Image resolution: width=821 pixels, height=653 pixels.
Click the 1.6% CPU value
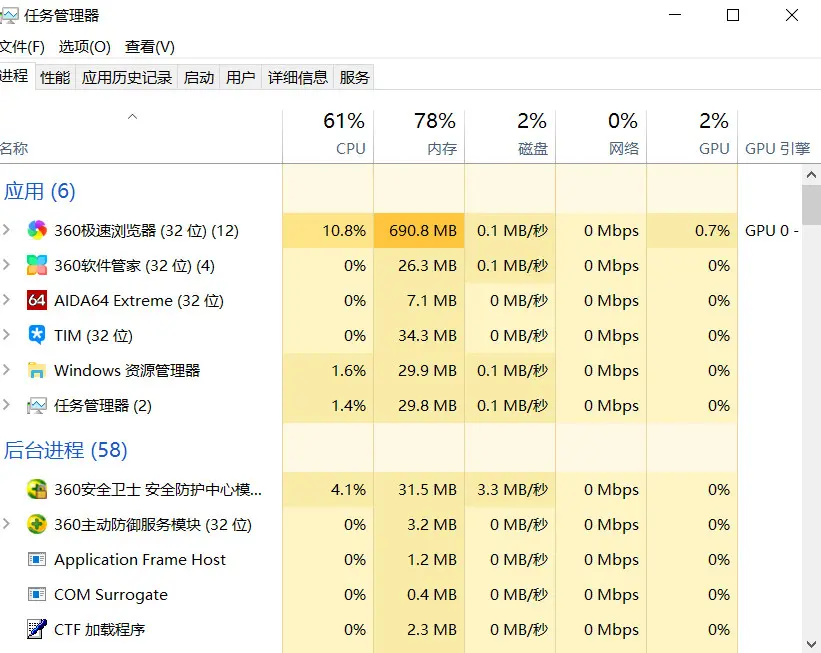point(349,371)
